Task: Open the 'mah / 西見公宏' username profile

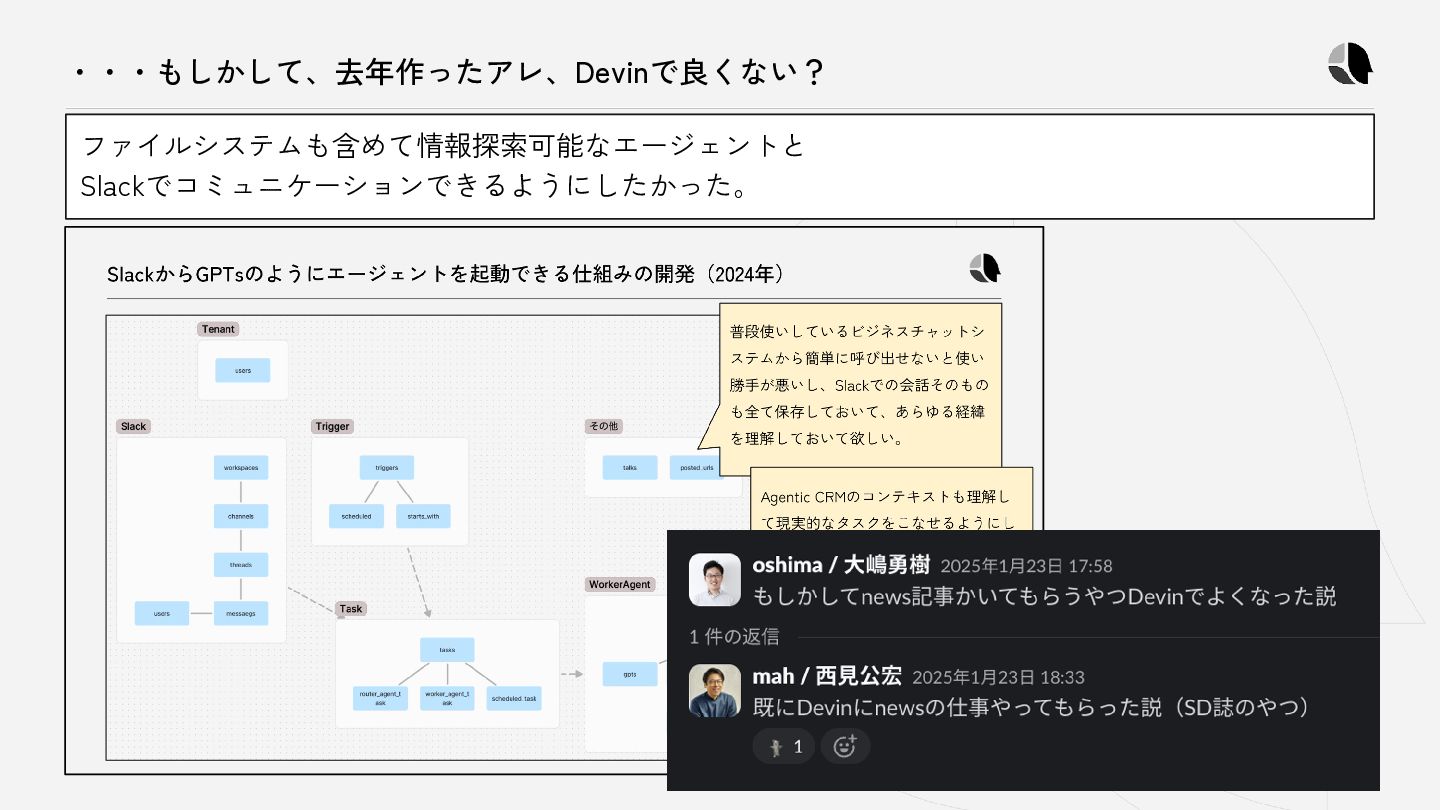Action: point(827,676)
